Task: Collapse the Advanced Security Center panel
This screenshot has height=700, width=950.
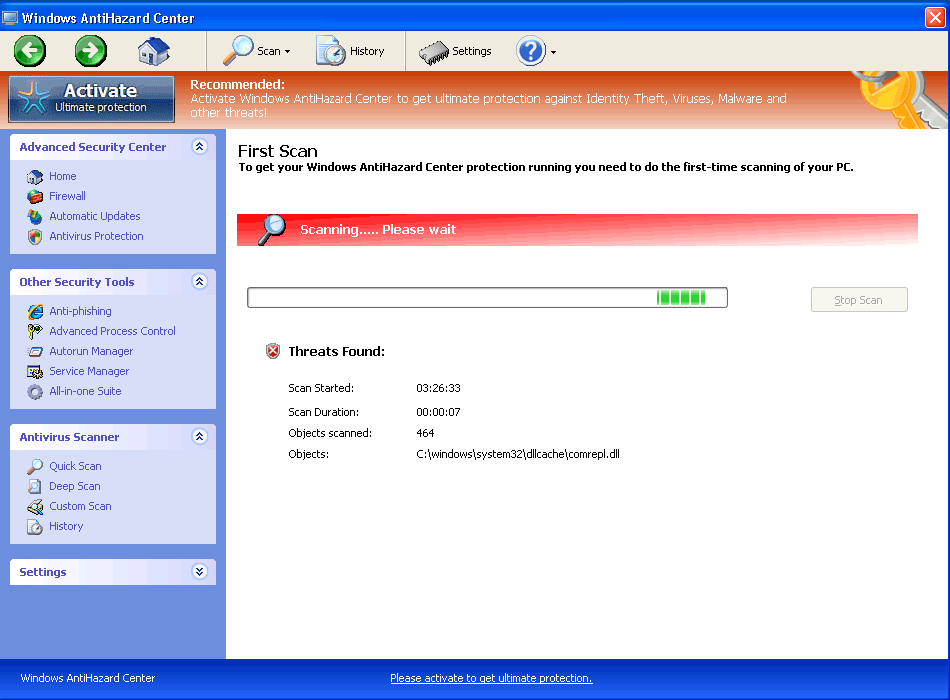Action: click(199, 147)
